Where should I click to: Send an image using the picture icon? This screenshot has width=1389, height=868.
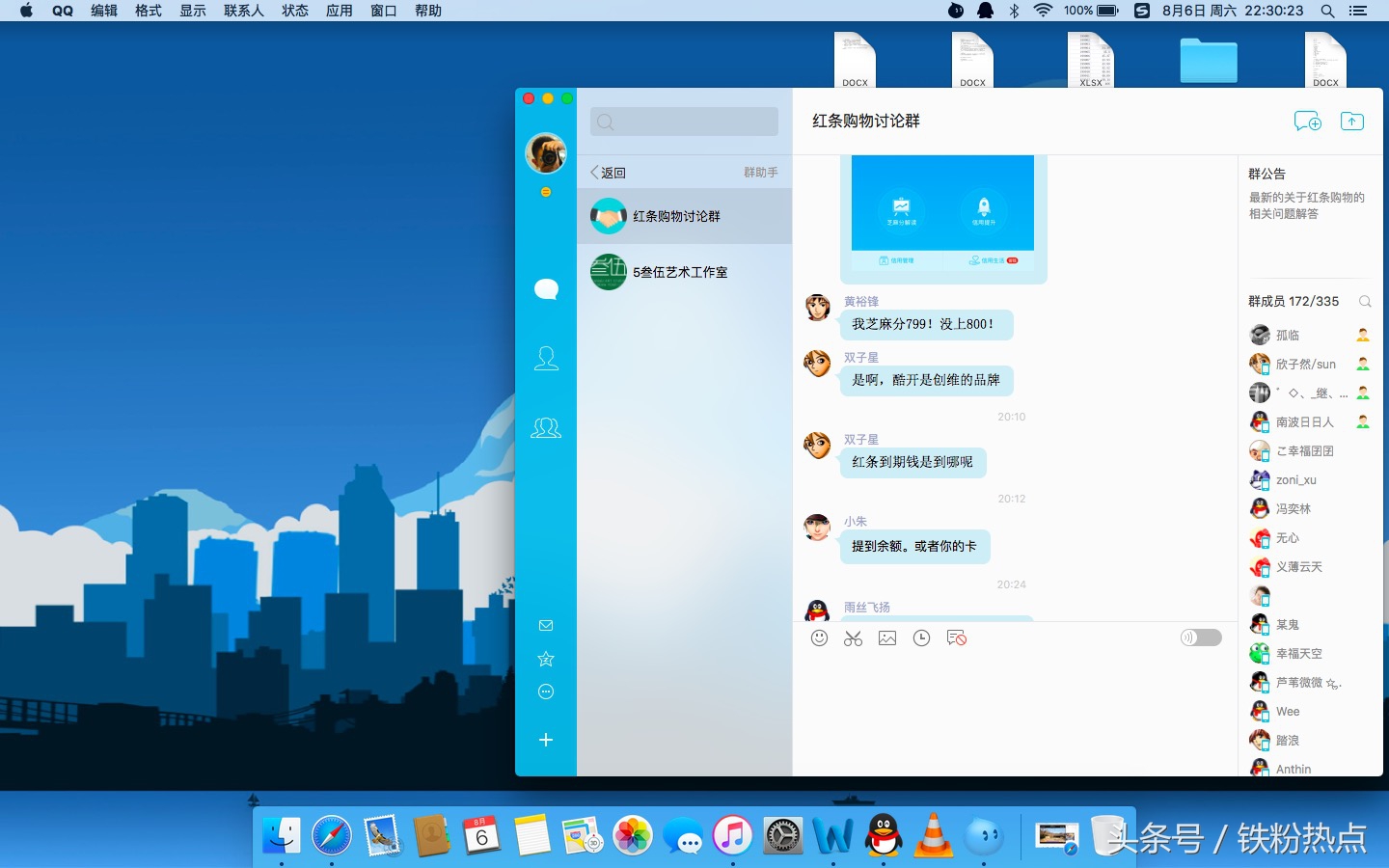click(887, 637)
